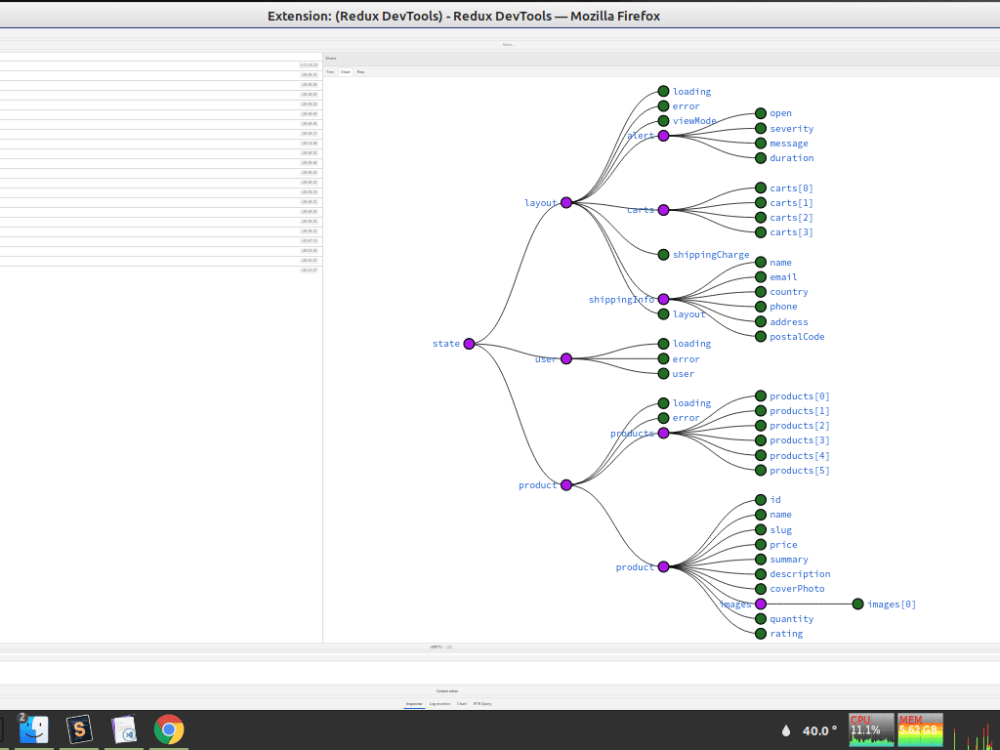Select the products[0] node
The image size is (1000, 750).
(x=760, y=396)
